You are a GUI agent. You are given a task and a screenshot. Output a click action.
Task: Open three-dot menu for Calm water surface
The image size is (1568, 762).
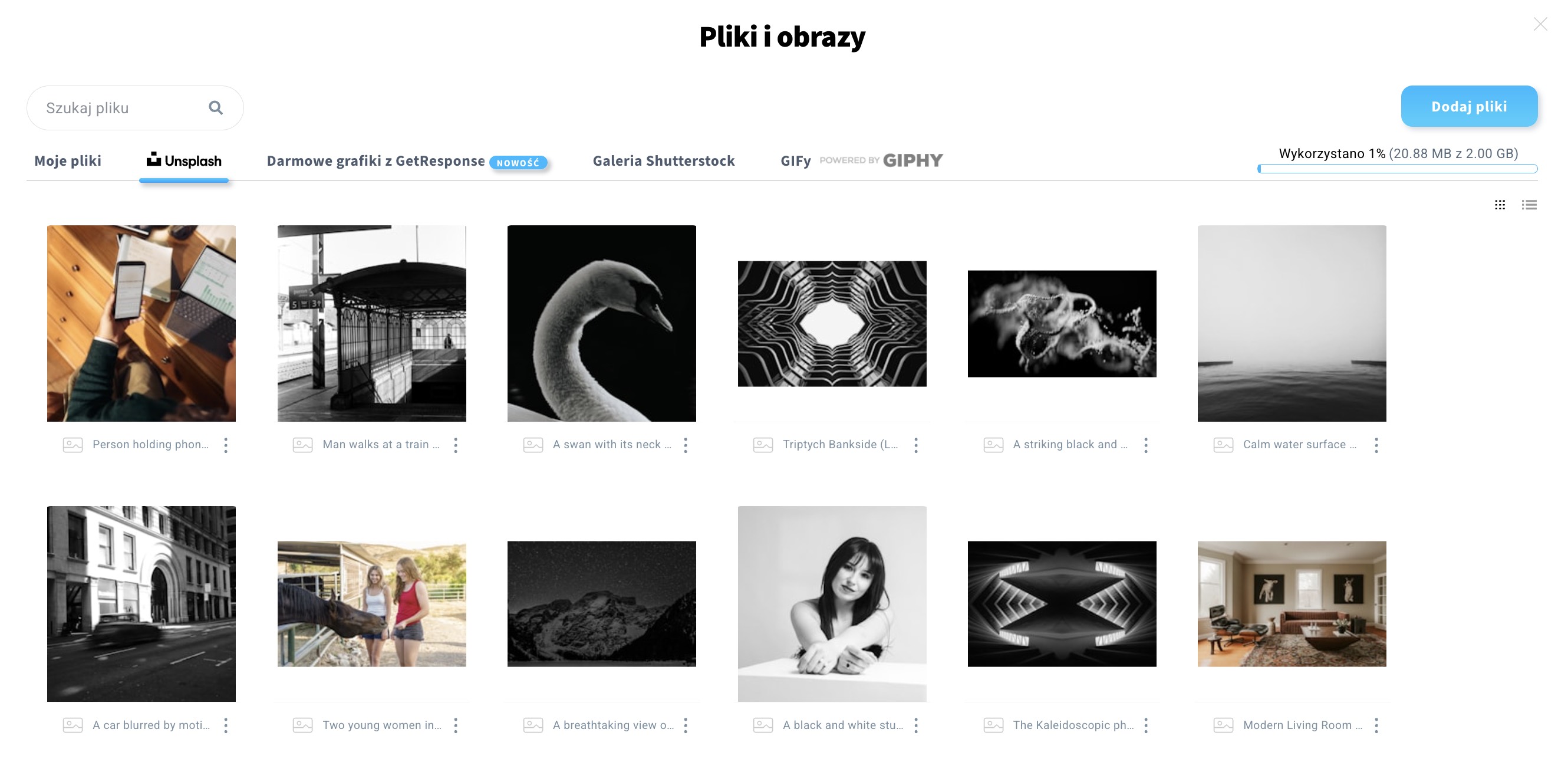tap(1376, 445)
